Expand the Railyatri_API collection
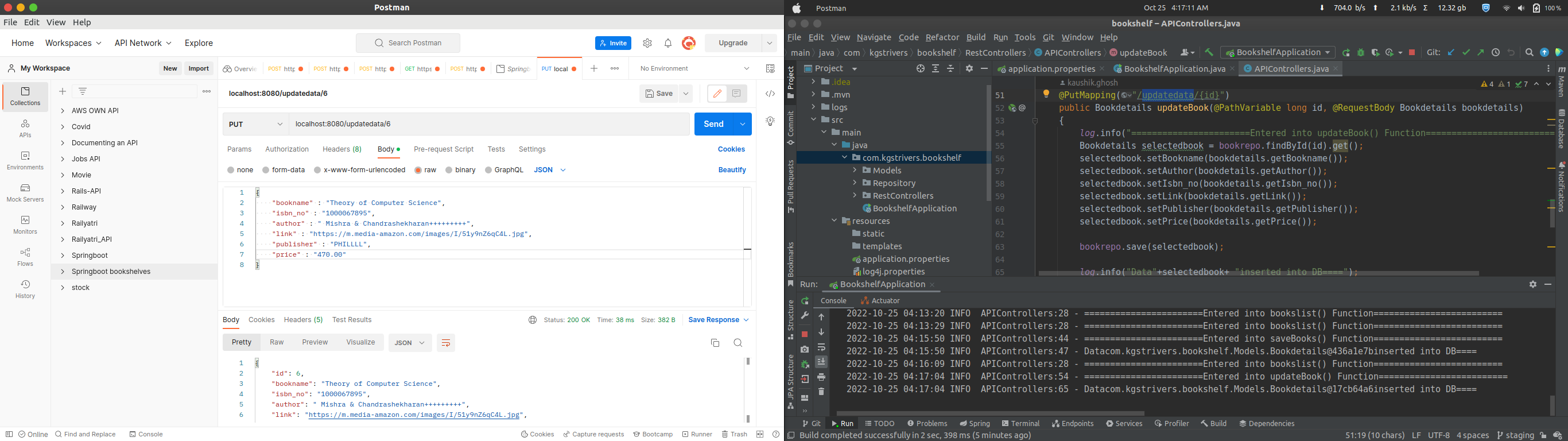1568x441 pixels. tap(62, 239)
